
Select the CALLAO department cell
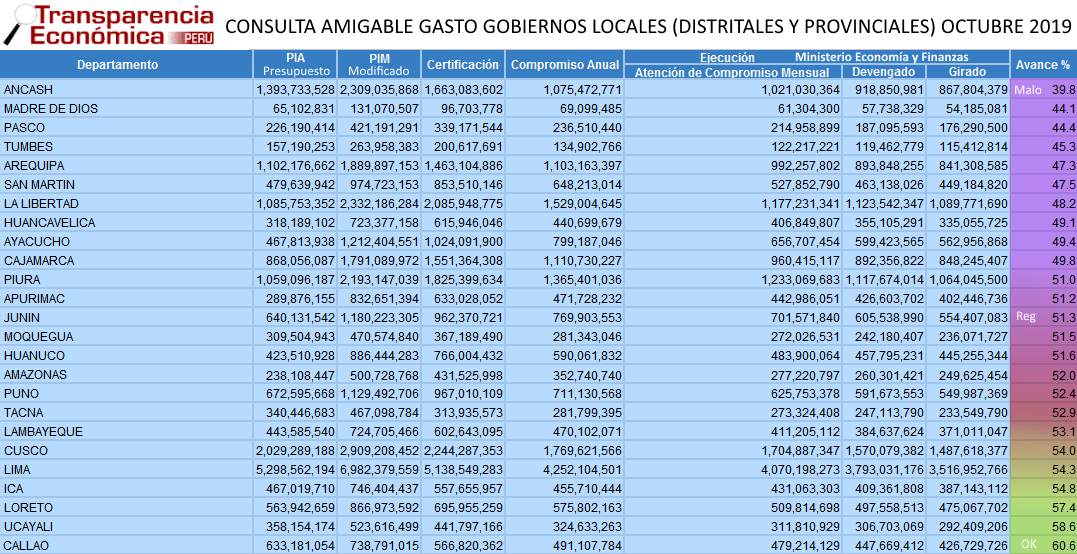[x=126, y=546]
